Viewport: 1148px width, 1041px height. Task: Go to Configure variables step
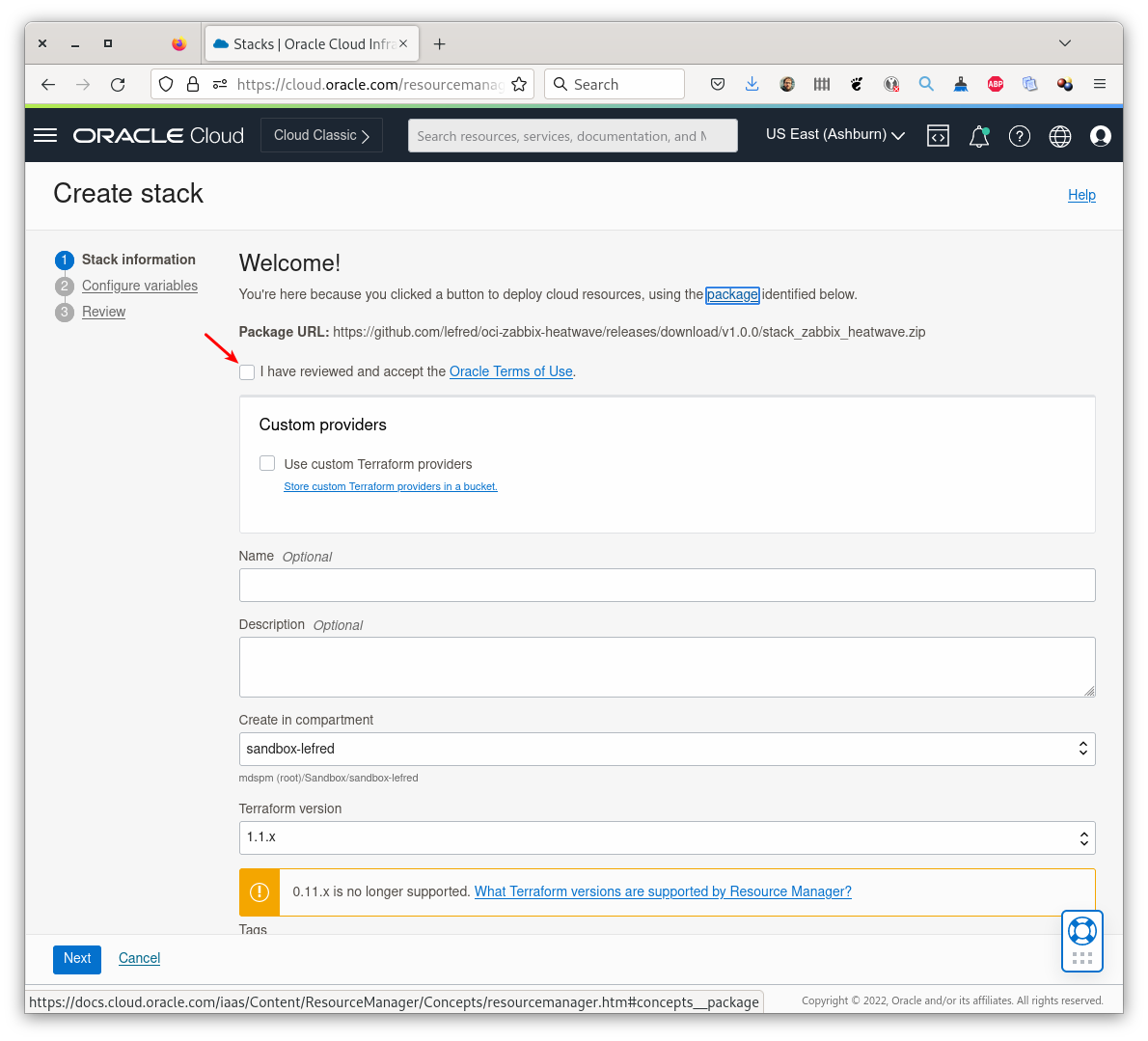click(140, 286)
